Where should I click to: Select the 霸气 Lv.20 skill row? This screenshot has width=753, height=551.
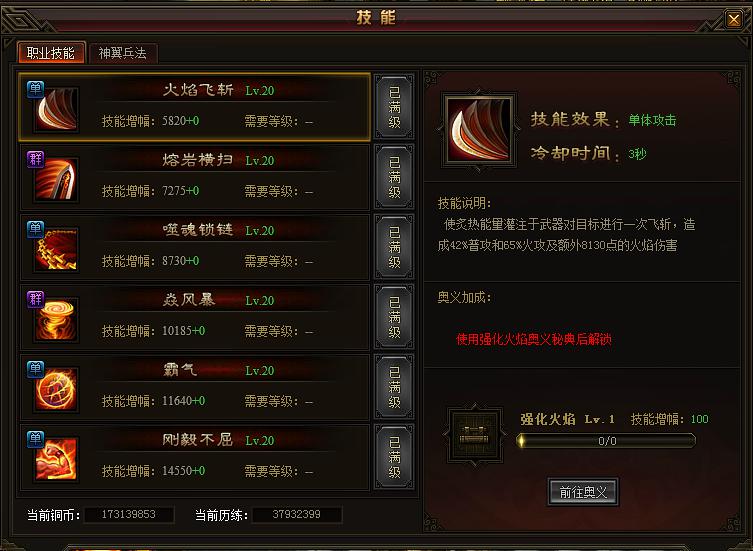pyautogui.click(x=194, y=387)
